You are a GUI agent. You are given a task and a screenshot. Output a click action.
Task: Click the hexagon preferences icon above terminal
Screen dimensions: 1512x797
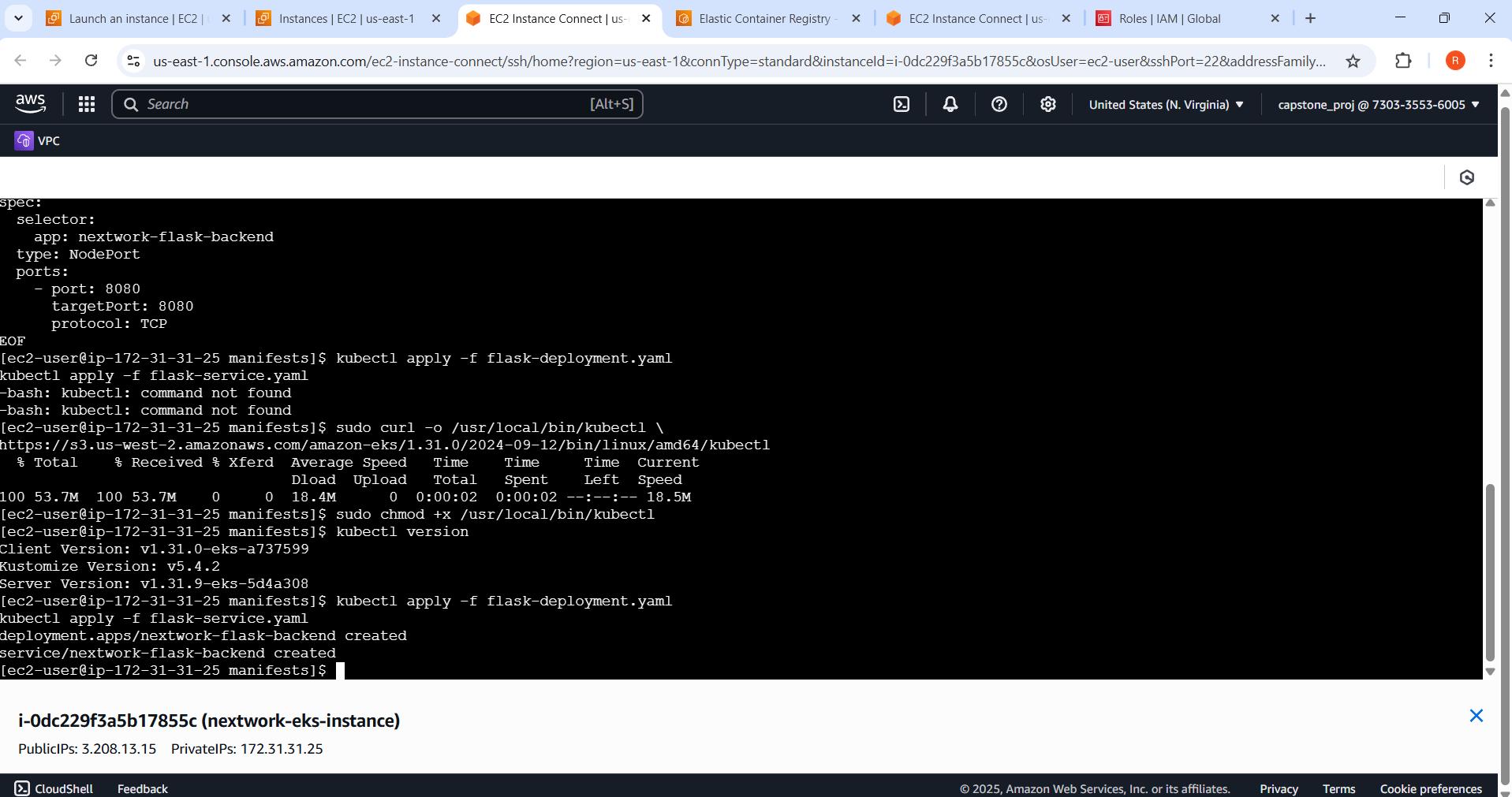tap(1467, 177)
